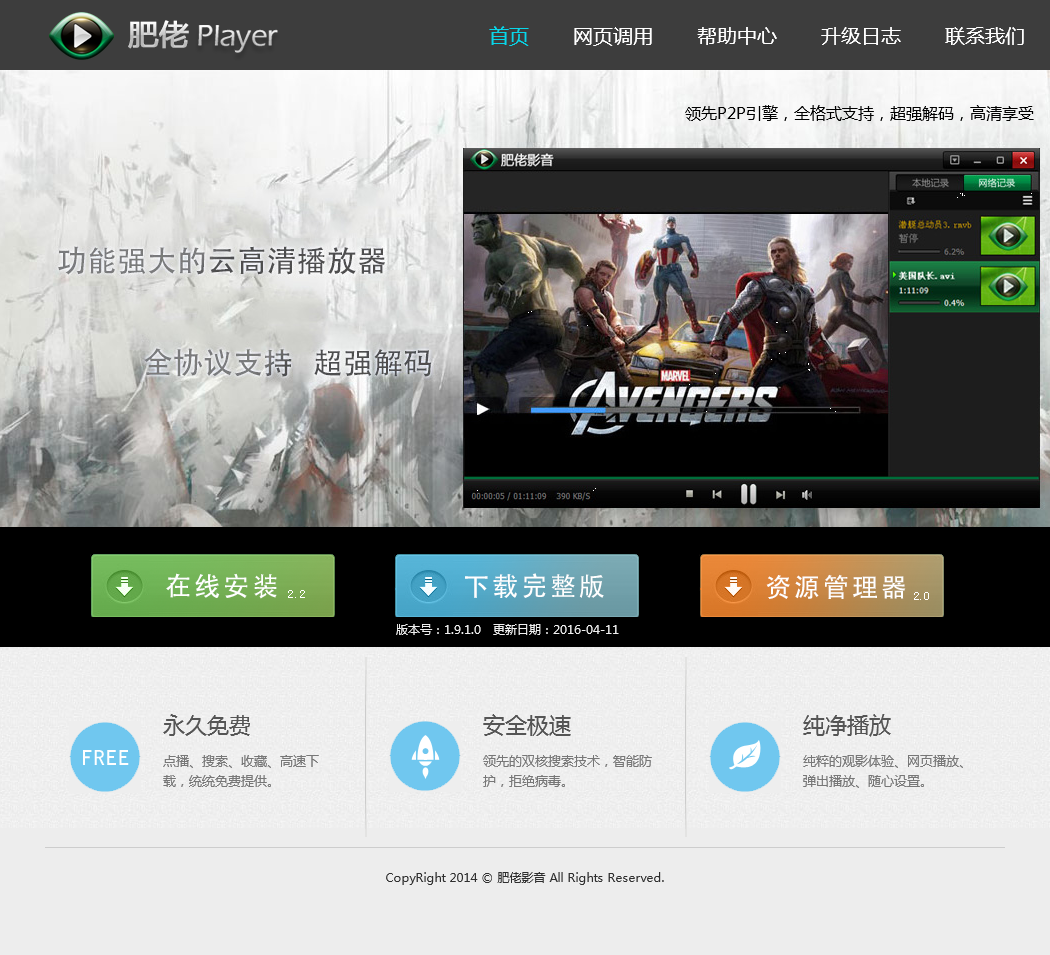Click the rocket icon for 安全极速
This screenshot has height=955, width=1050.
(x=425, y=757)
